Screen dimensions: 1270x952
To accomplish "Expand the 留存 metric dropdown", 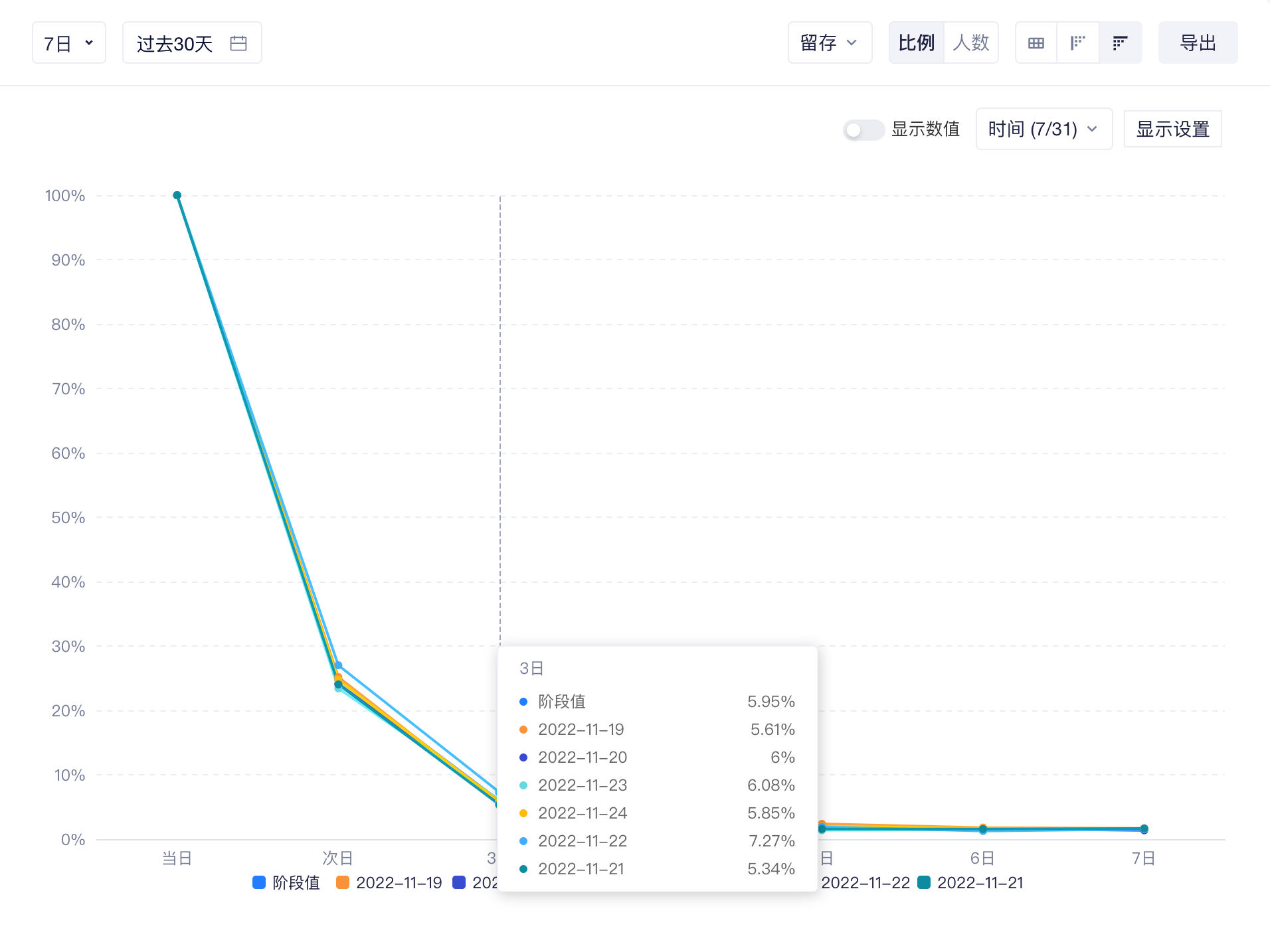I will [x=830, y=43].
